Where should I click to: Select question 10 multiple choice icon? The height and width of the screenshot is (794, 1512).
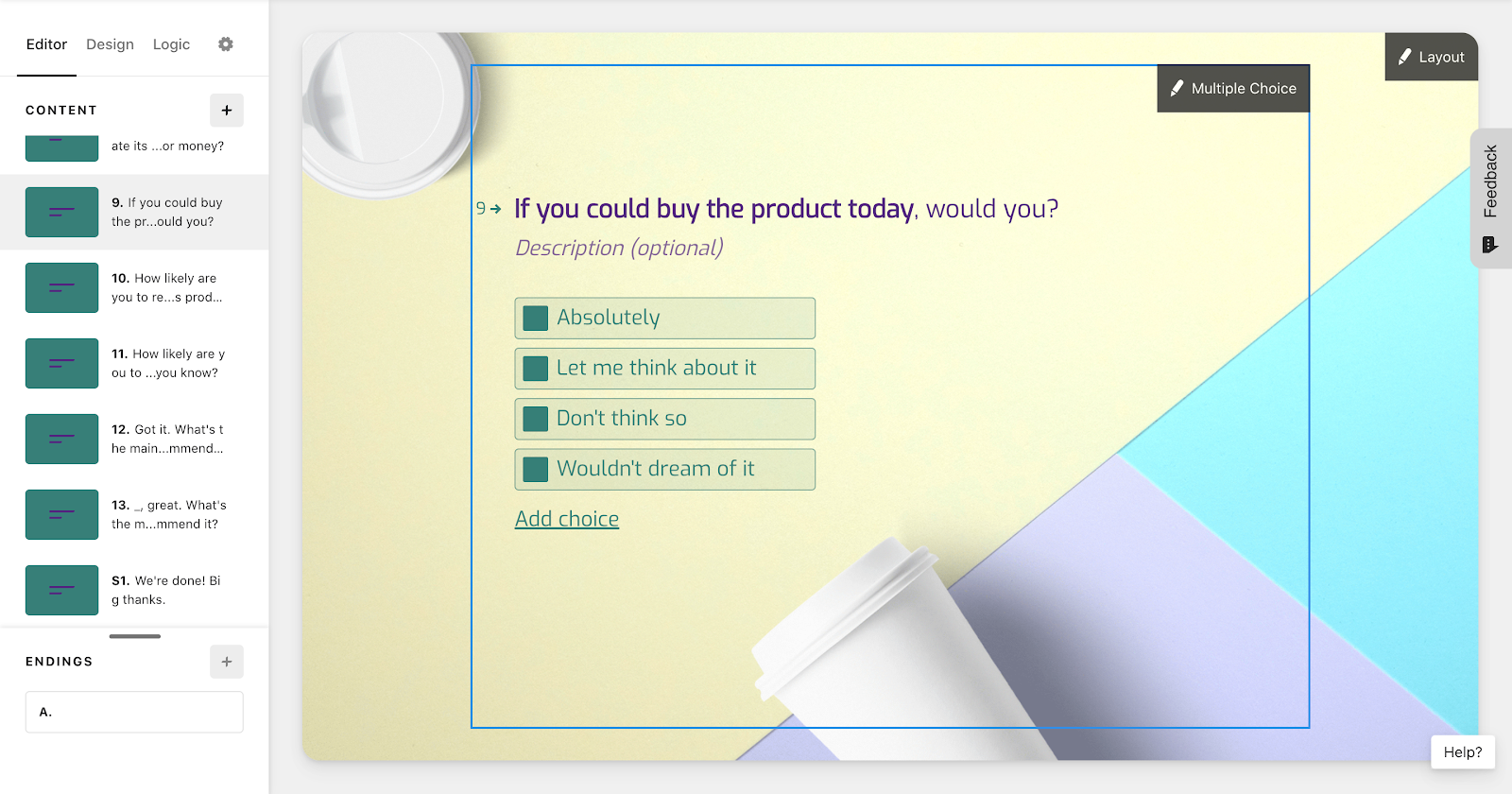pos(61,287)
